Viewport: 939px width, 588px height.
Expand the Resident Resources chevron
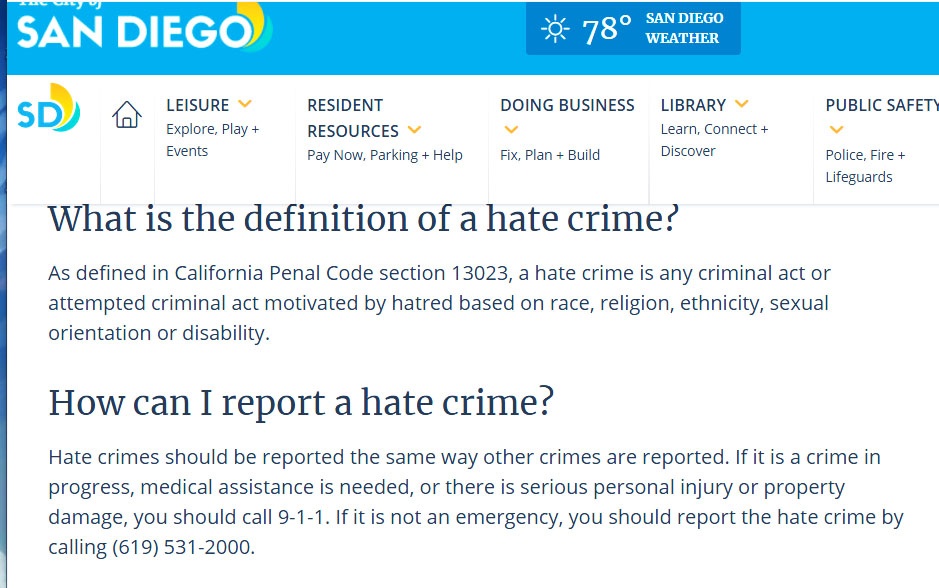414,129
